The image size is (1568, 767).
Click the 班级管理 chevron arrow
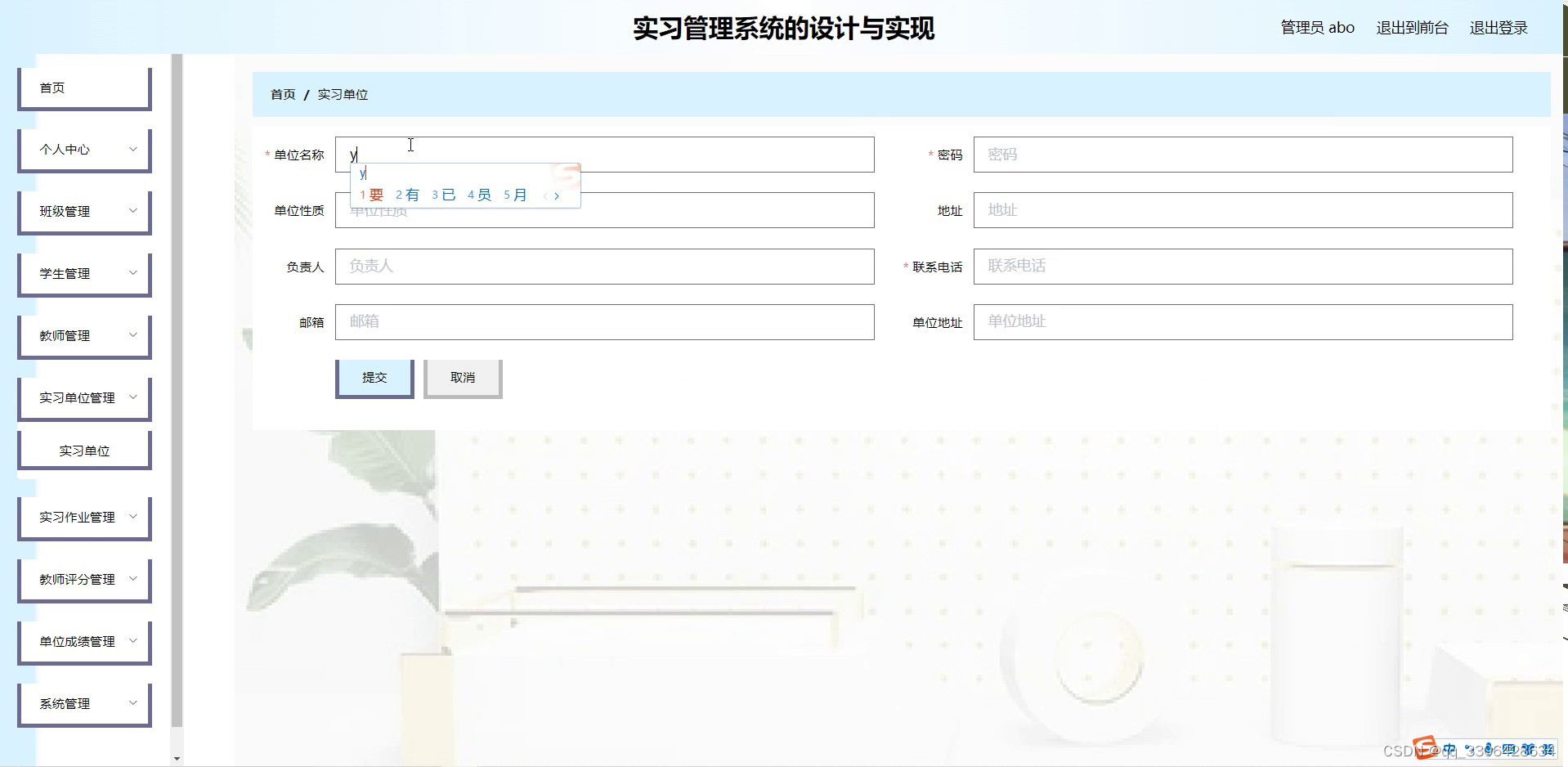click(133, 211)
